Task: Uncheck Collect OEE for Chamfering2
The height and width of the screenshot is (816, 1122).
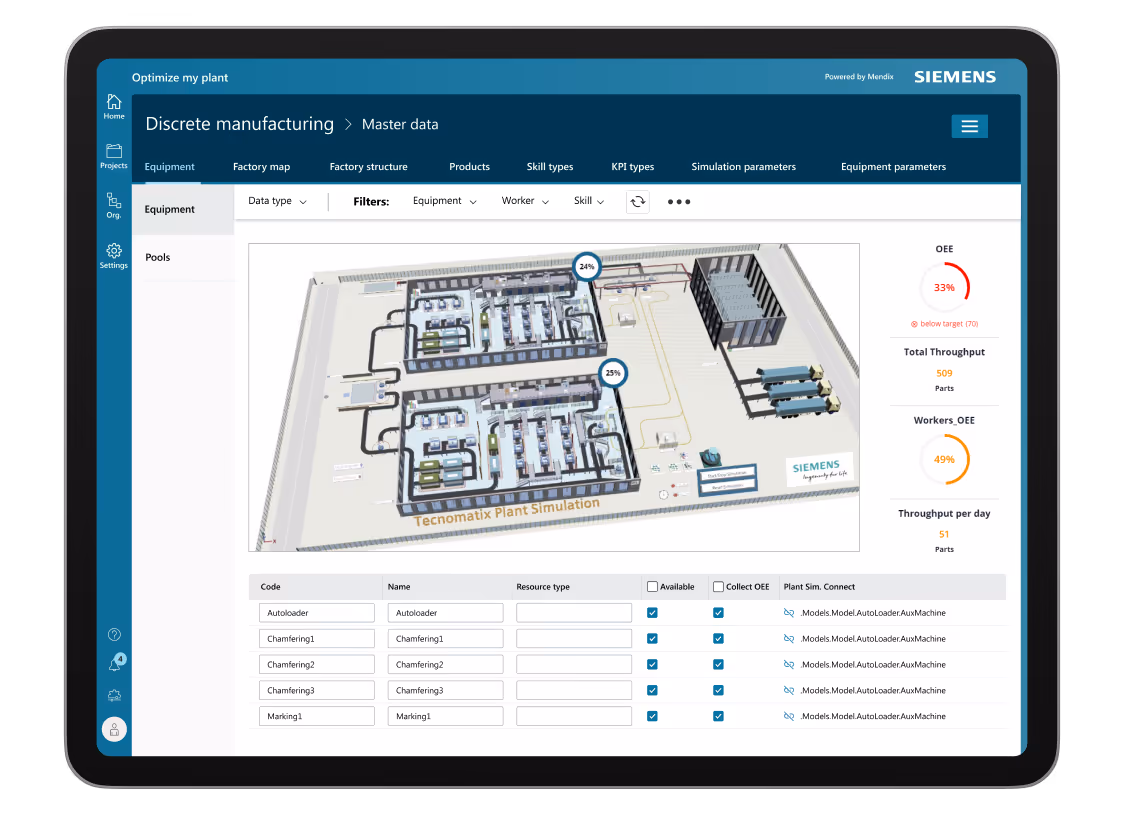Action: click(718, 664)
